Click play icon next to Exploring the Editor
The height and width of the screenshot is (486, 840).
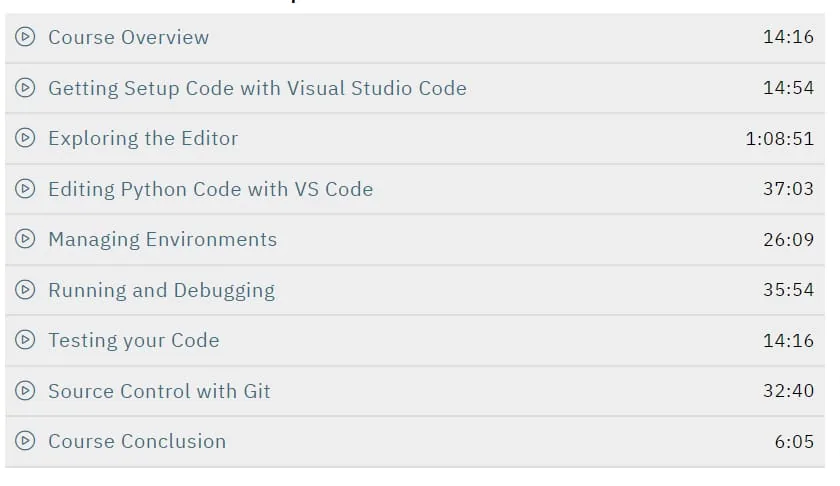25,138
